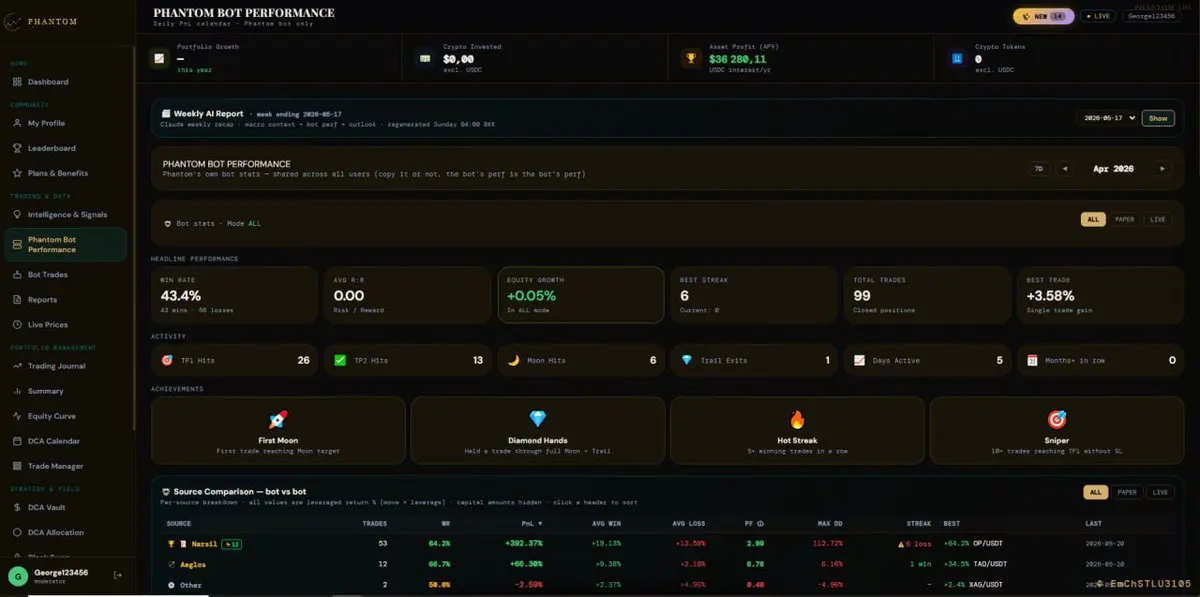Open Live Prices page

(66, 324)
